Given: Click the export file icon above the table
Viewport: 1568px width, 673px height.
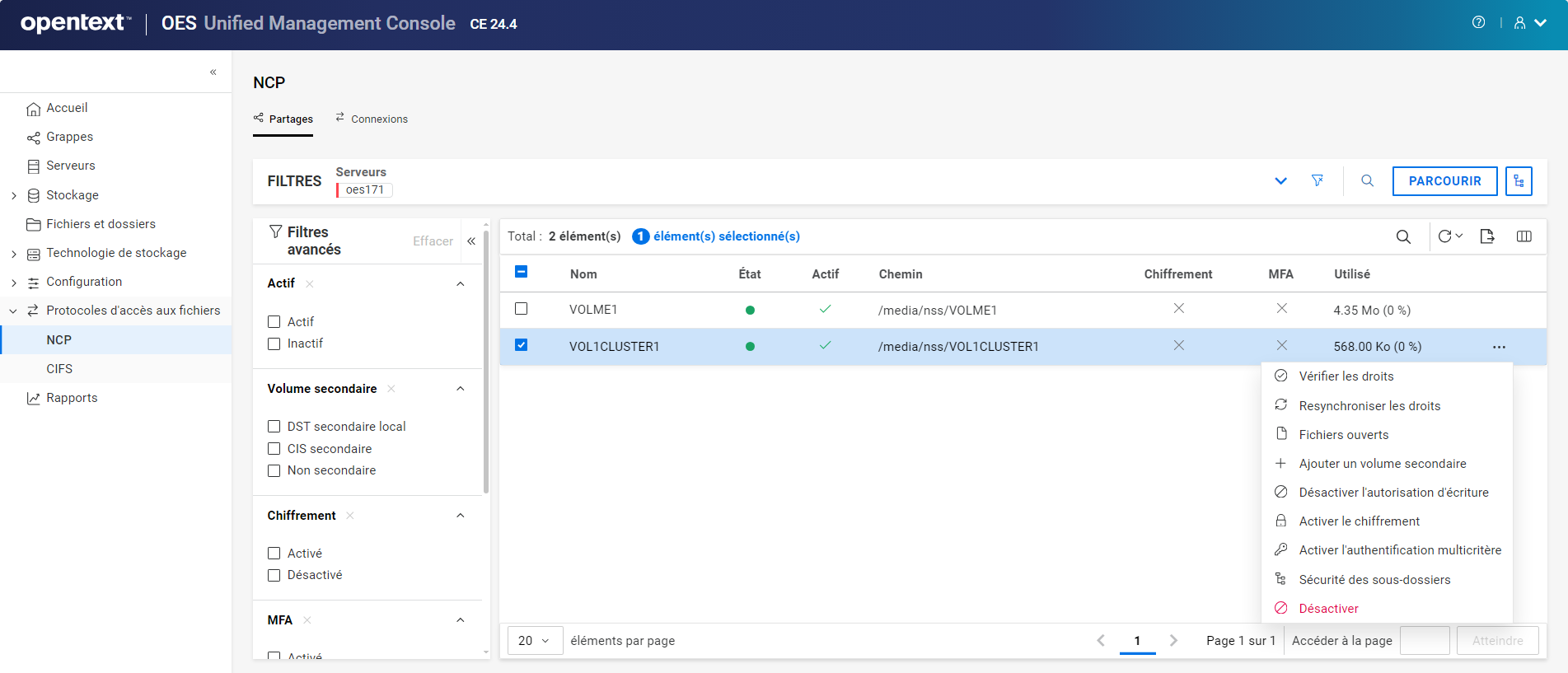Looking at the screenshot, I should [x=1487, y=236].
